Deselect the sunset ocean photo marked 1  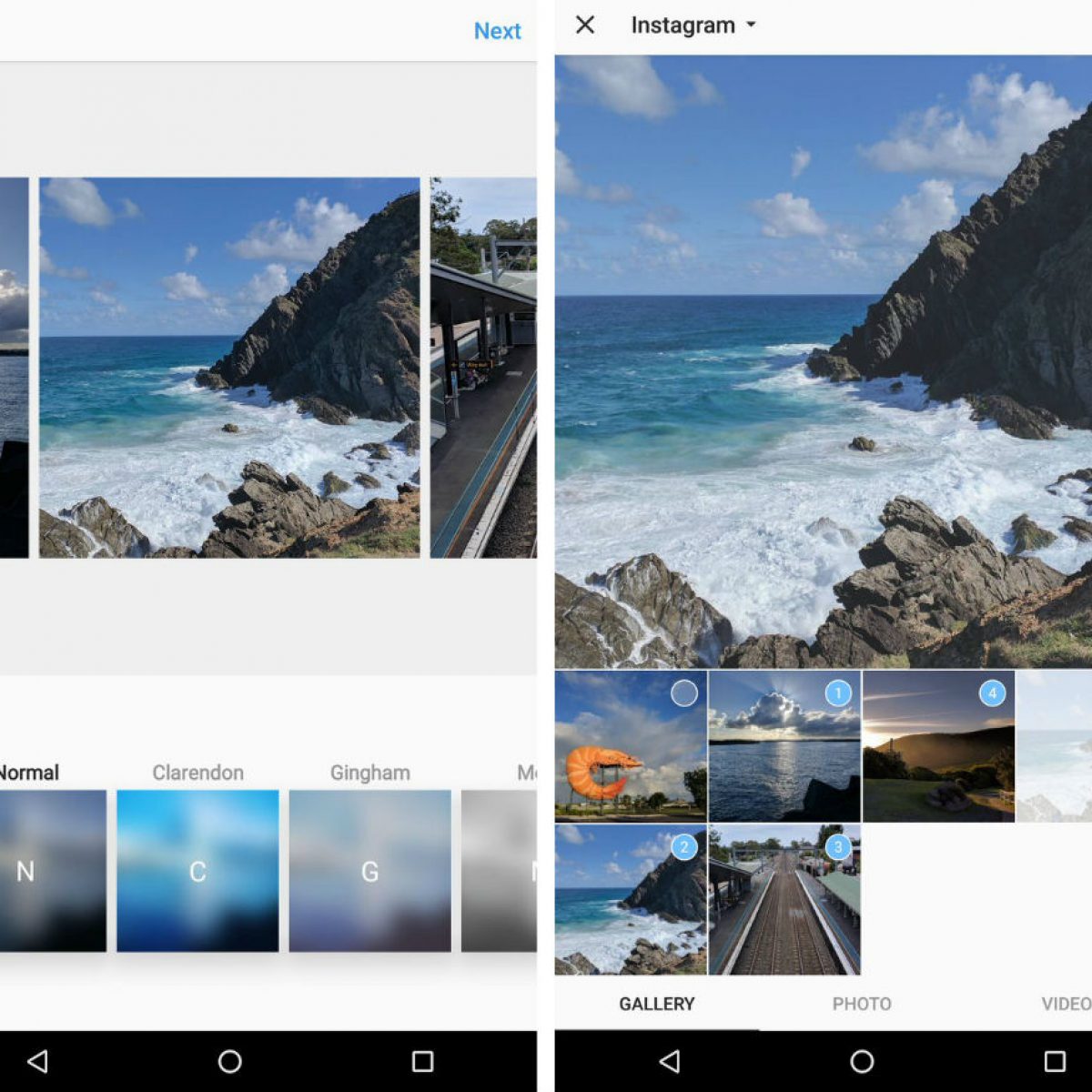(837, 693)
